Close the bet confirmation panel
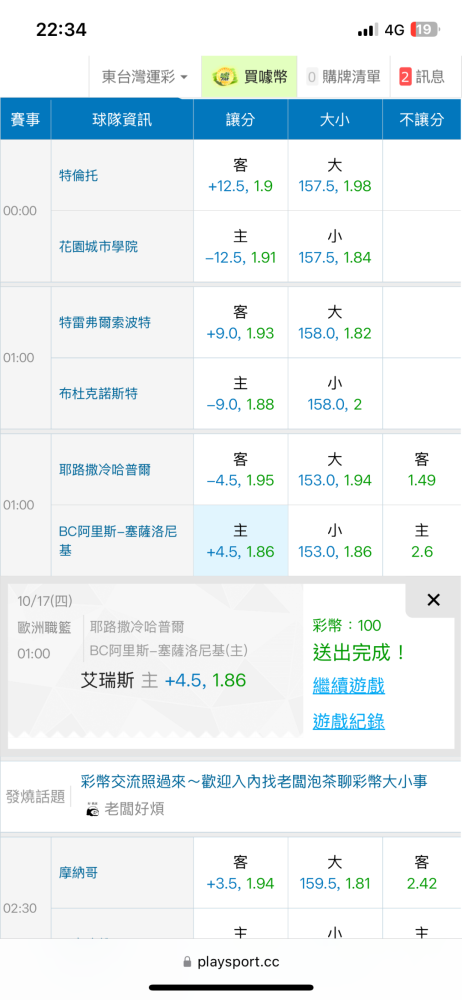Screen dimensions: 462x1000 point(433,600)
